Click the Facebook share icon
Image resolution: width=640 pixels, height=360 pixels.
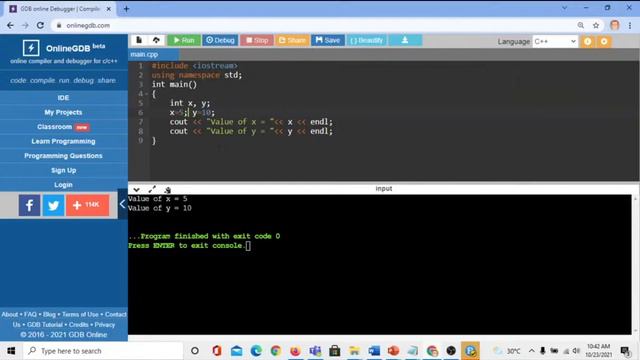tap(29, 205)
